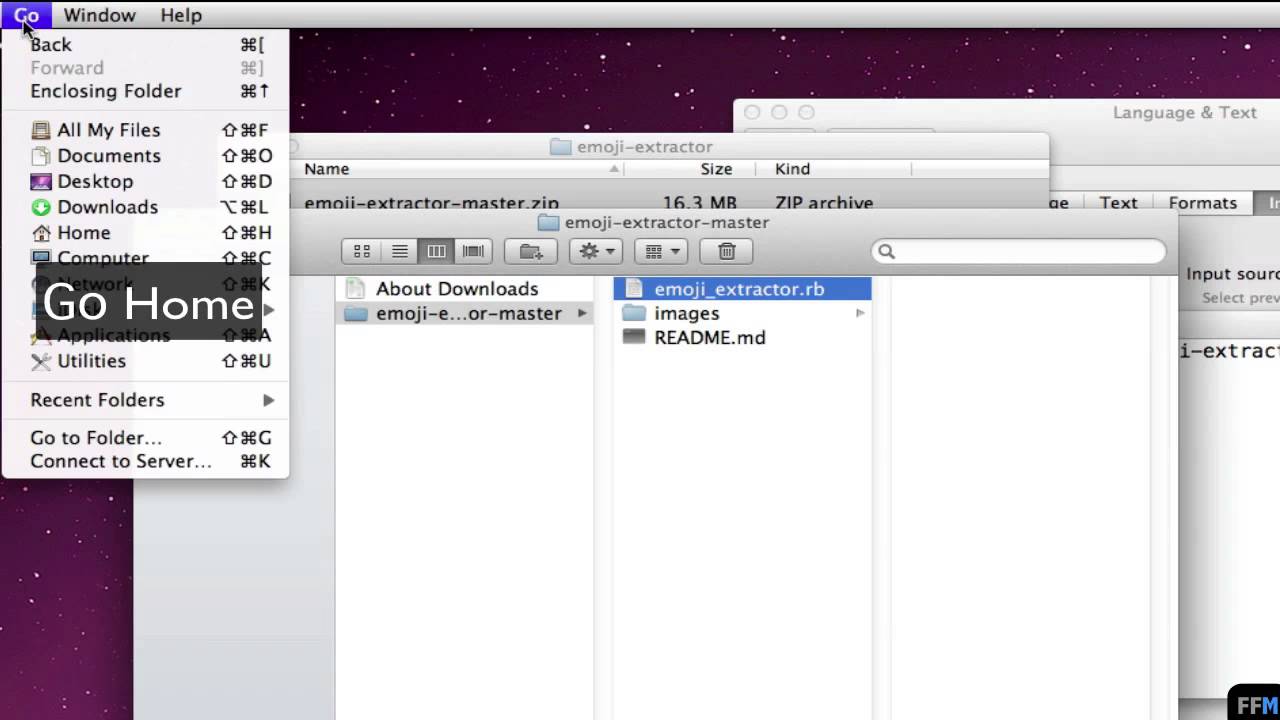Create a new folder via toolbar button

[x=531, y=251]
